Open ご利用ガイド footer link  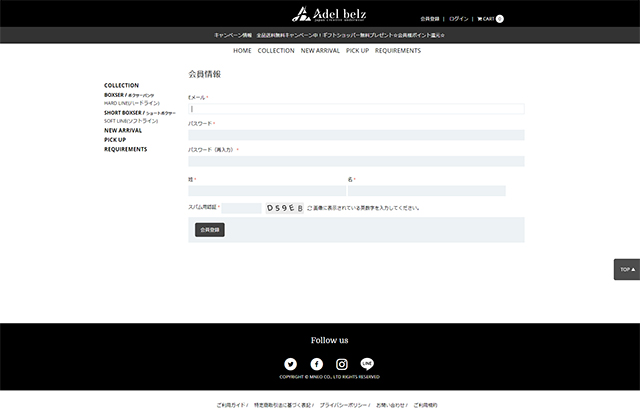coord(231,405)
